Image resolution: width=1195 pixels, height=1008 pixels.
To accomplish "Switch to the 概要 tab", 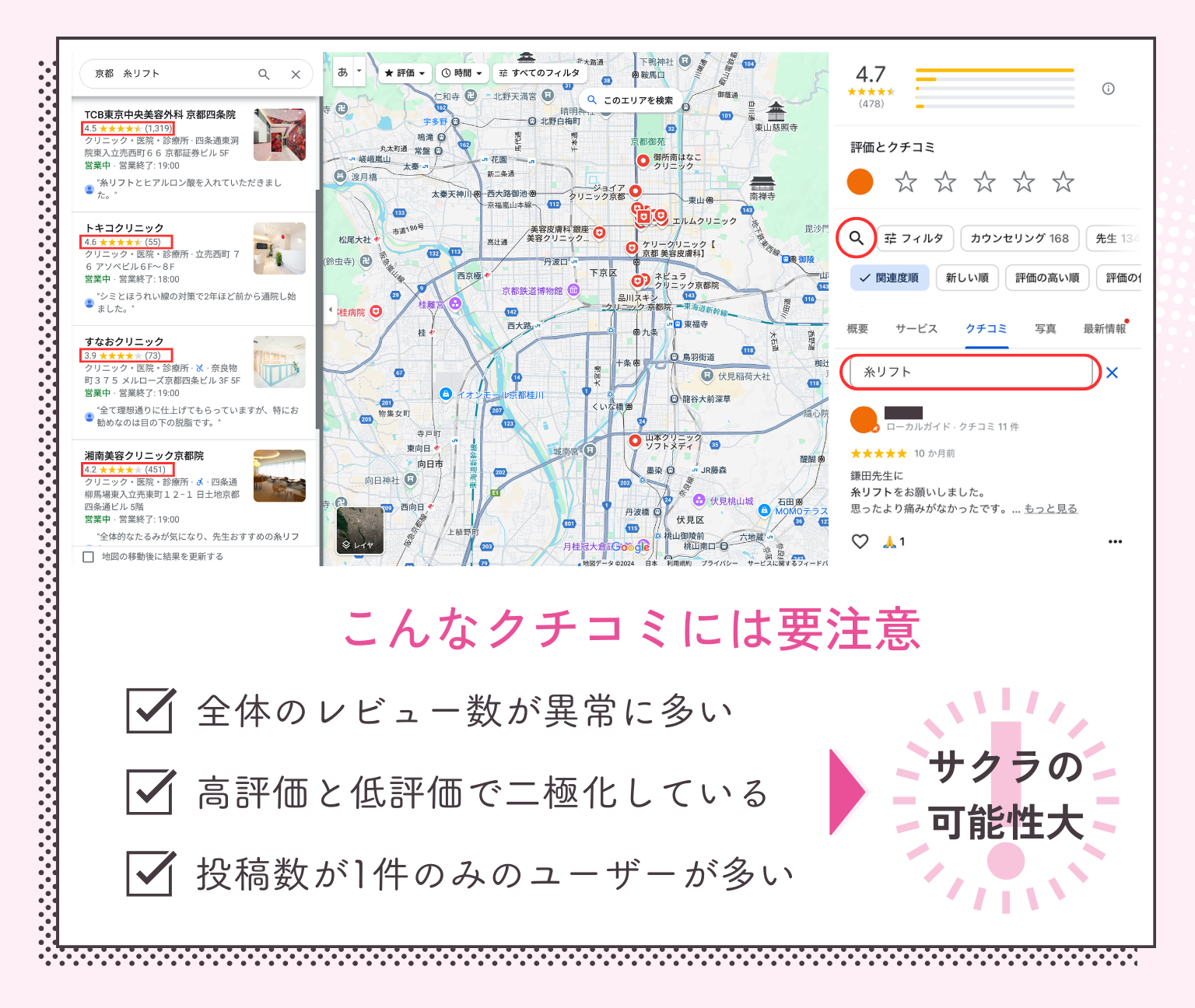I will click(x=857, y=329).
